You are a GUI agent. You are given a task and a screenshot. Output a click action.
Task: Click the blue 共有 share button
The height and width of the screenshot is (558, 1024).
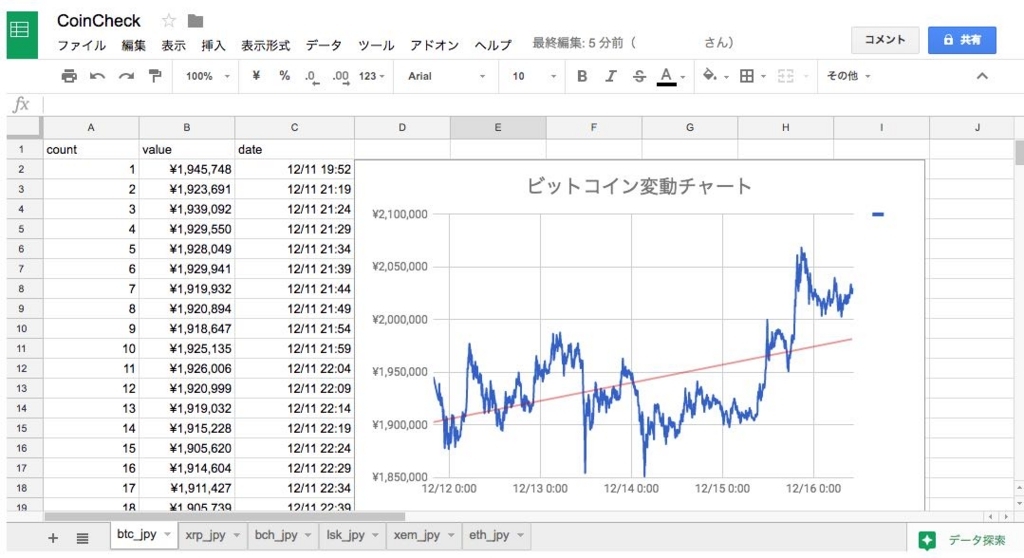coord(962,40)
